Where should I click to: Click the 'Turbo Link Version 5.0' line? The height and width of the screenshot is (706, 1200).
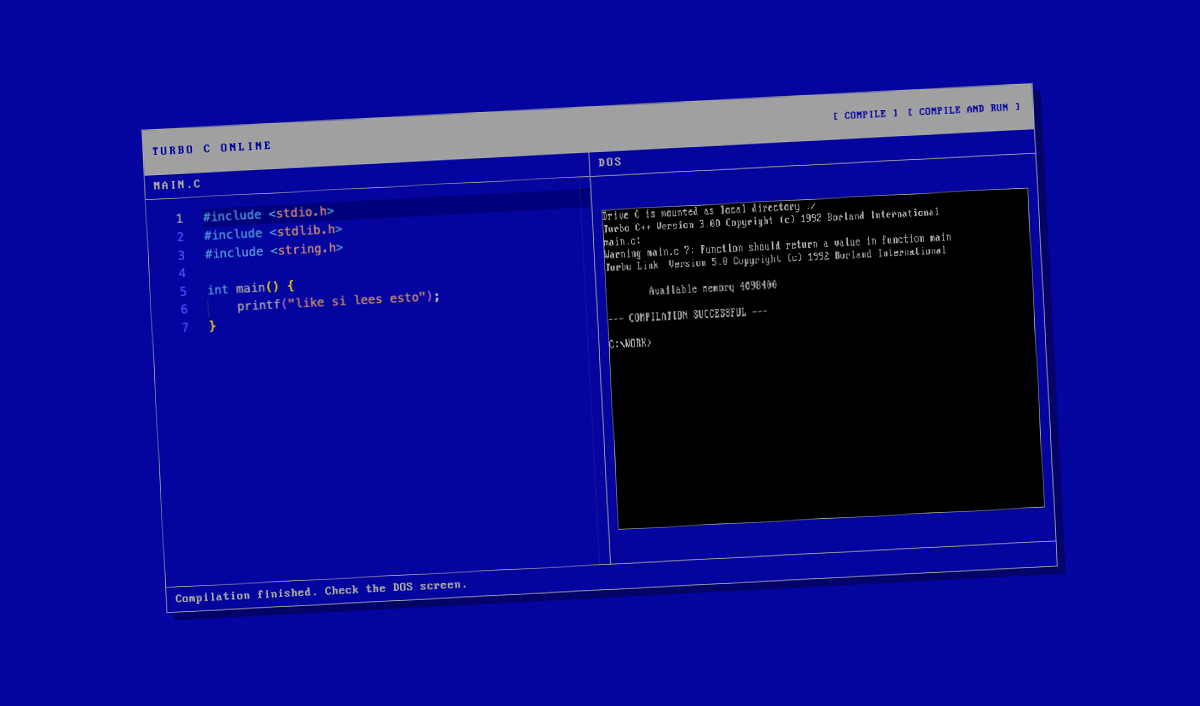(776, 258)
